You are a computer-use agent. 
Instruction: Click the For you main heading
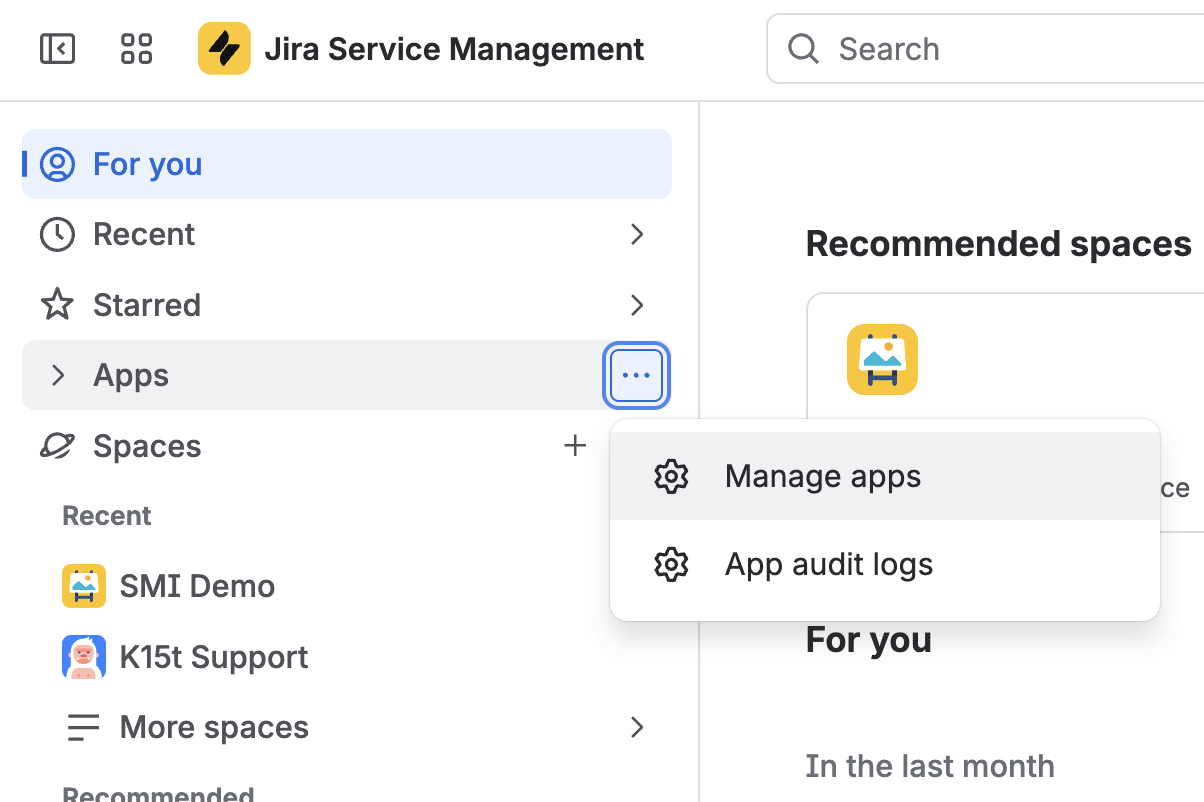coord(869,639)
